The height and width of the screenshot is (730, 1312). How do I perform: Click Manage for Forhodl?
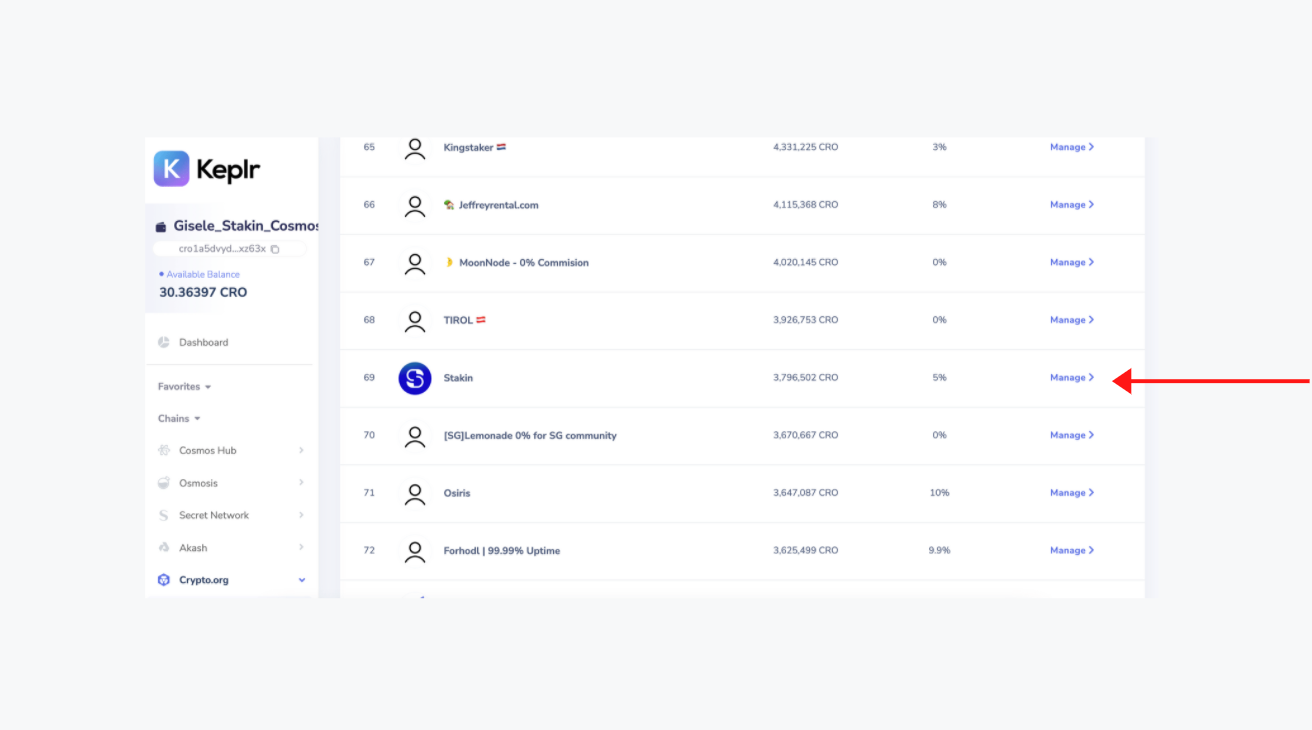(x=1072, y=550)
